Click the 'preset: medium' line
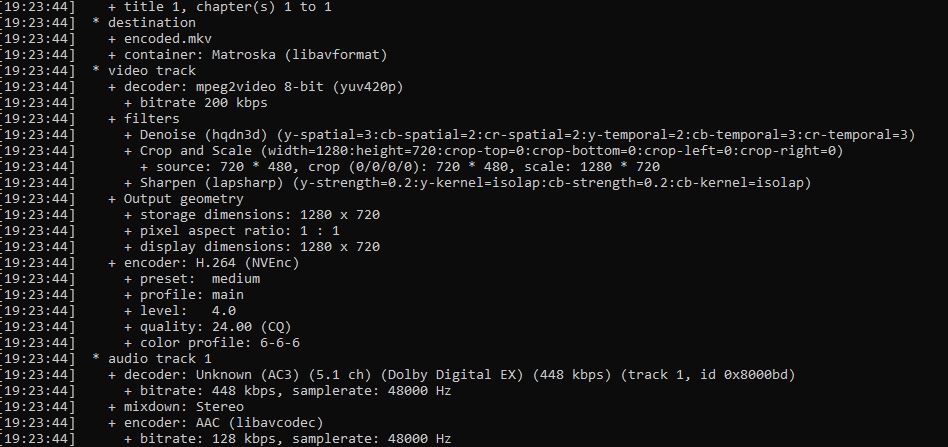 click(195, 278)
